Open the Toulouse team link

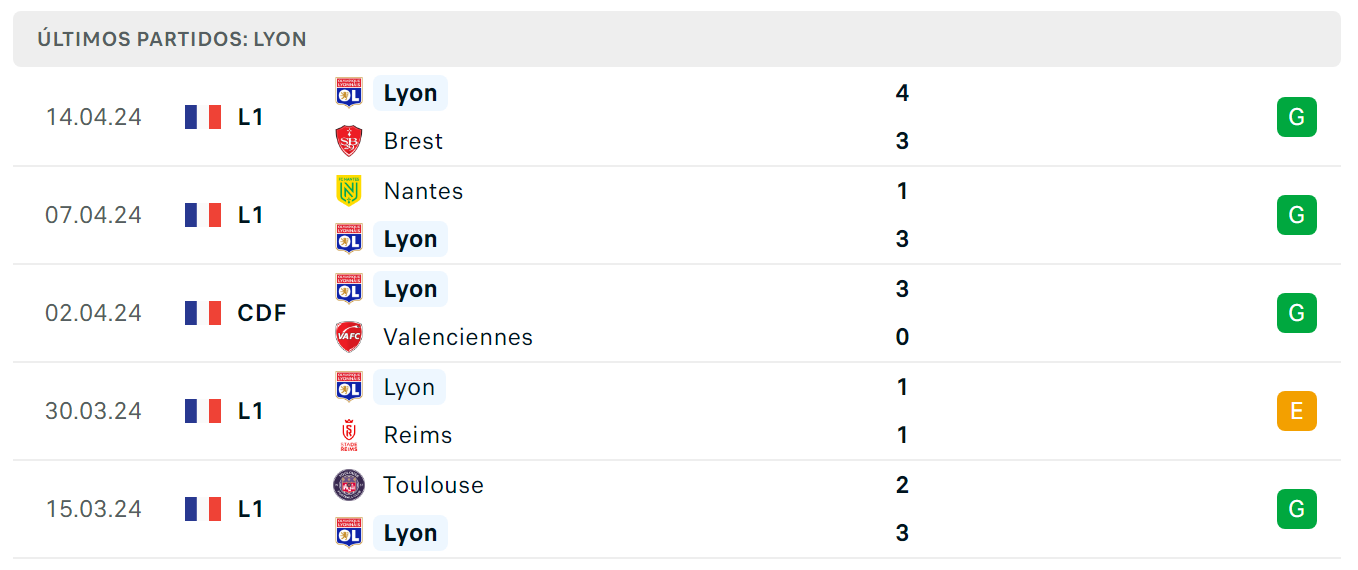434,485
